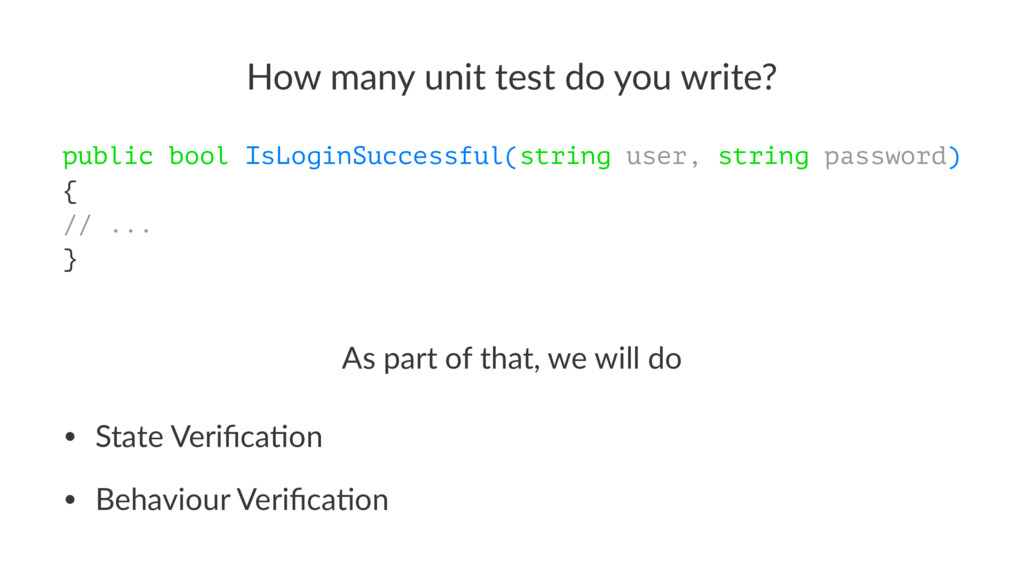Click the word 'Behaviour' in the second bullet
Screen dimensions: 1024x576
[163, 500]
